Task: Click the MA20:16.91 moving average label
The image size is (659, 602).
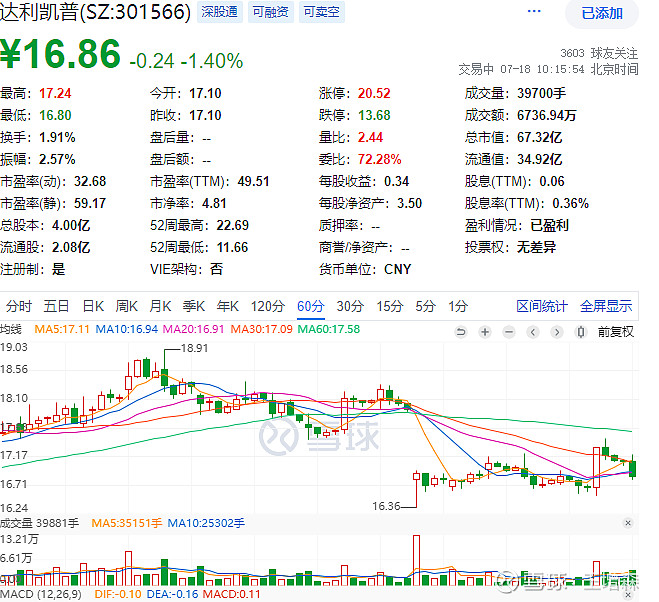Action: click(193, 329)
